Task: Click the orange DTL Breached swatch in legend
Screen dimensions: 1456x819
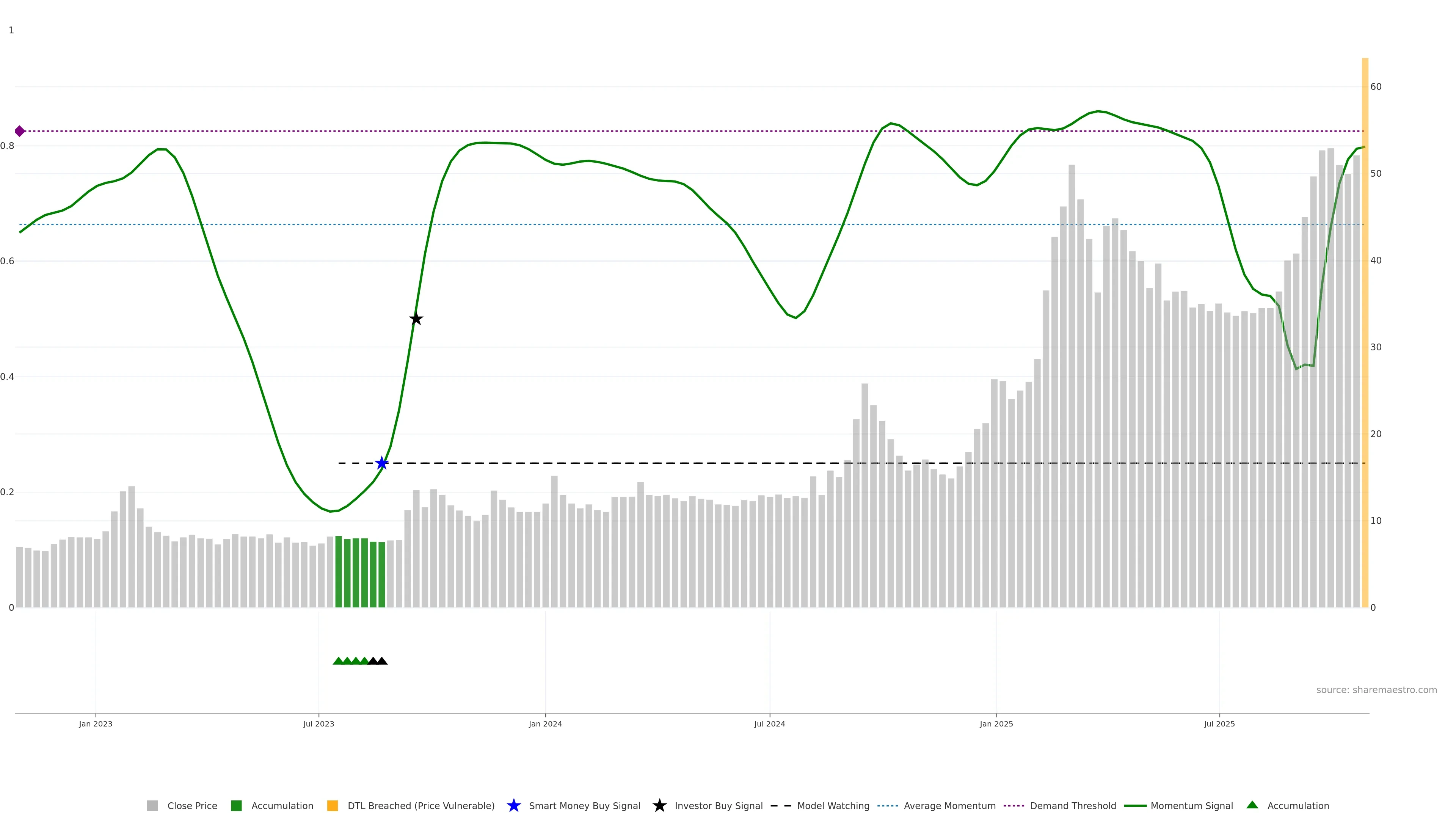Action: pos(333,805)
